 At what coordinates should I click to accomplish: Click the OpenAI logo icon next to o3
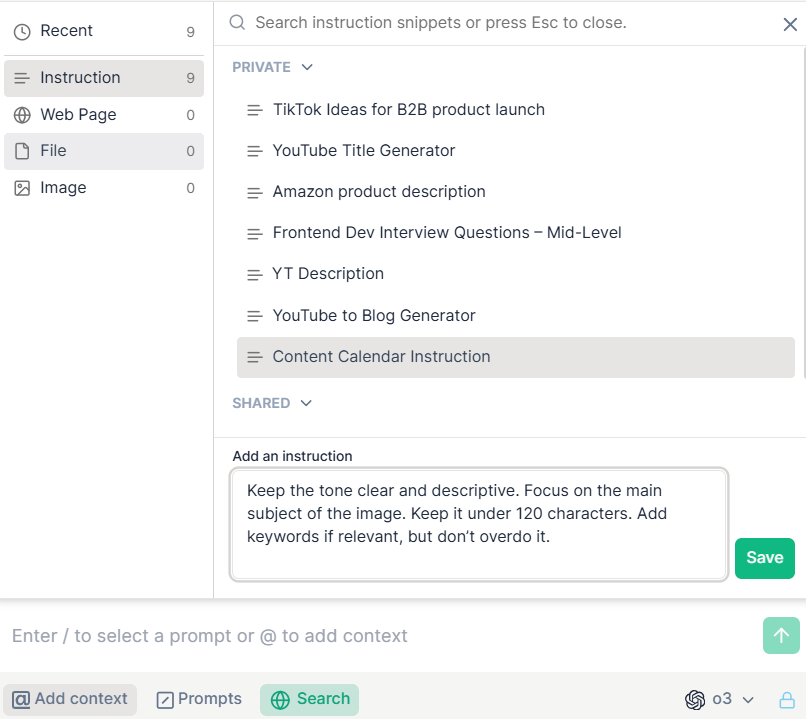pyautogui.click(x=695, y=699)
